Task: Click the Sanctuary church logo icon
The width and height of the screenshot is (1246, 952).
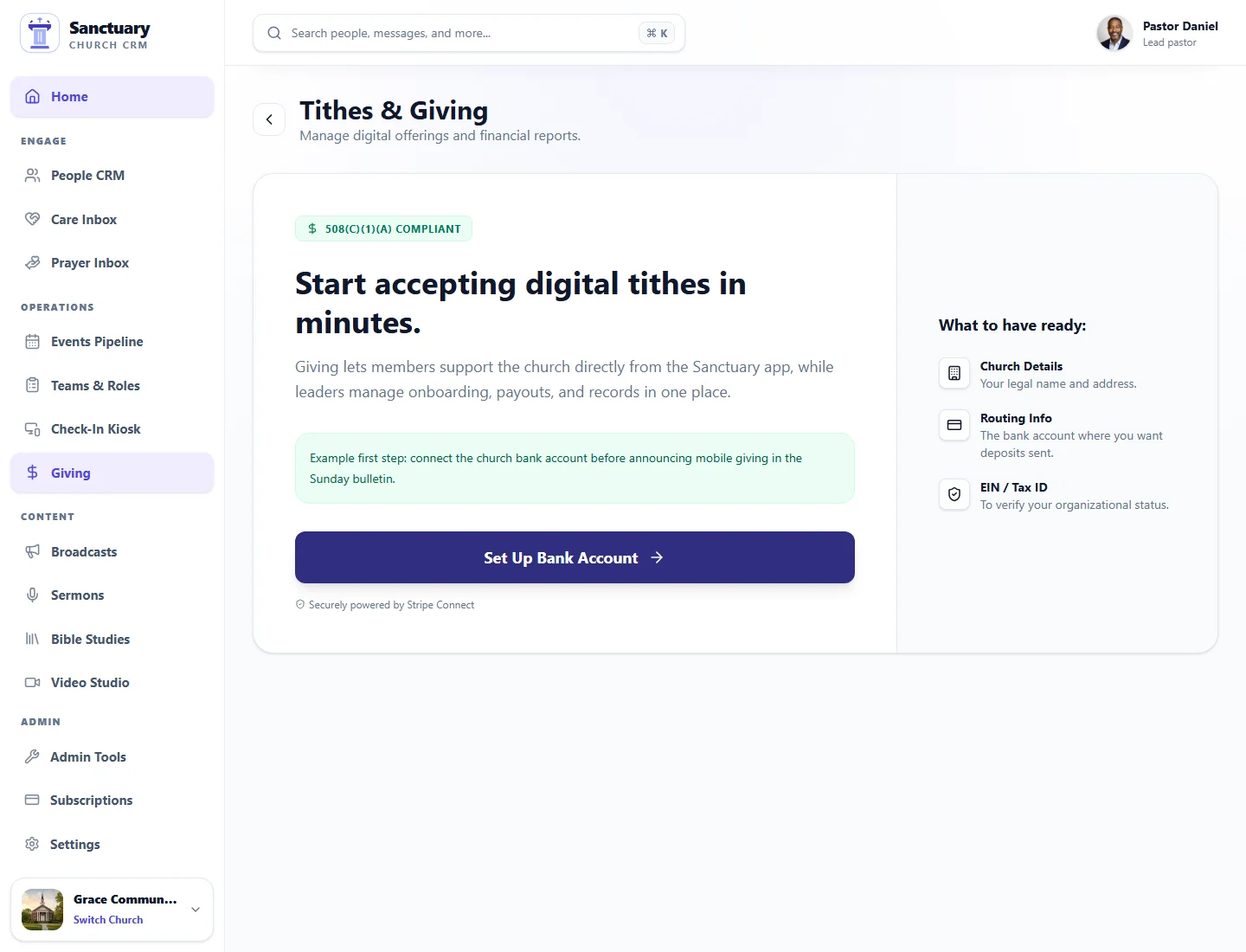Action: (x=40, y=33)
